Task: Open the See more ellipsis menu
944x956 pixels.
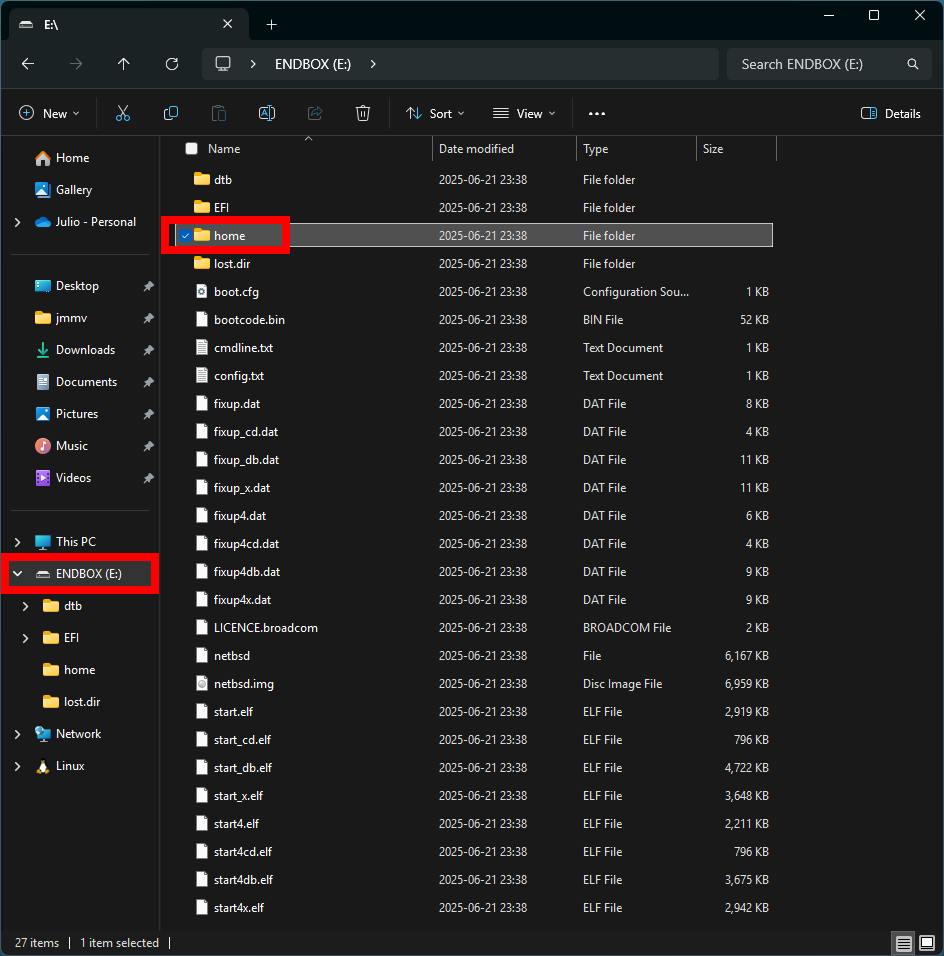Action: (x=597, y=113)
